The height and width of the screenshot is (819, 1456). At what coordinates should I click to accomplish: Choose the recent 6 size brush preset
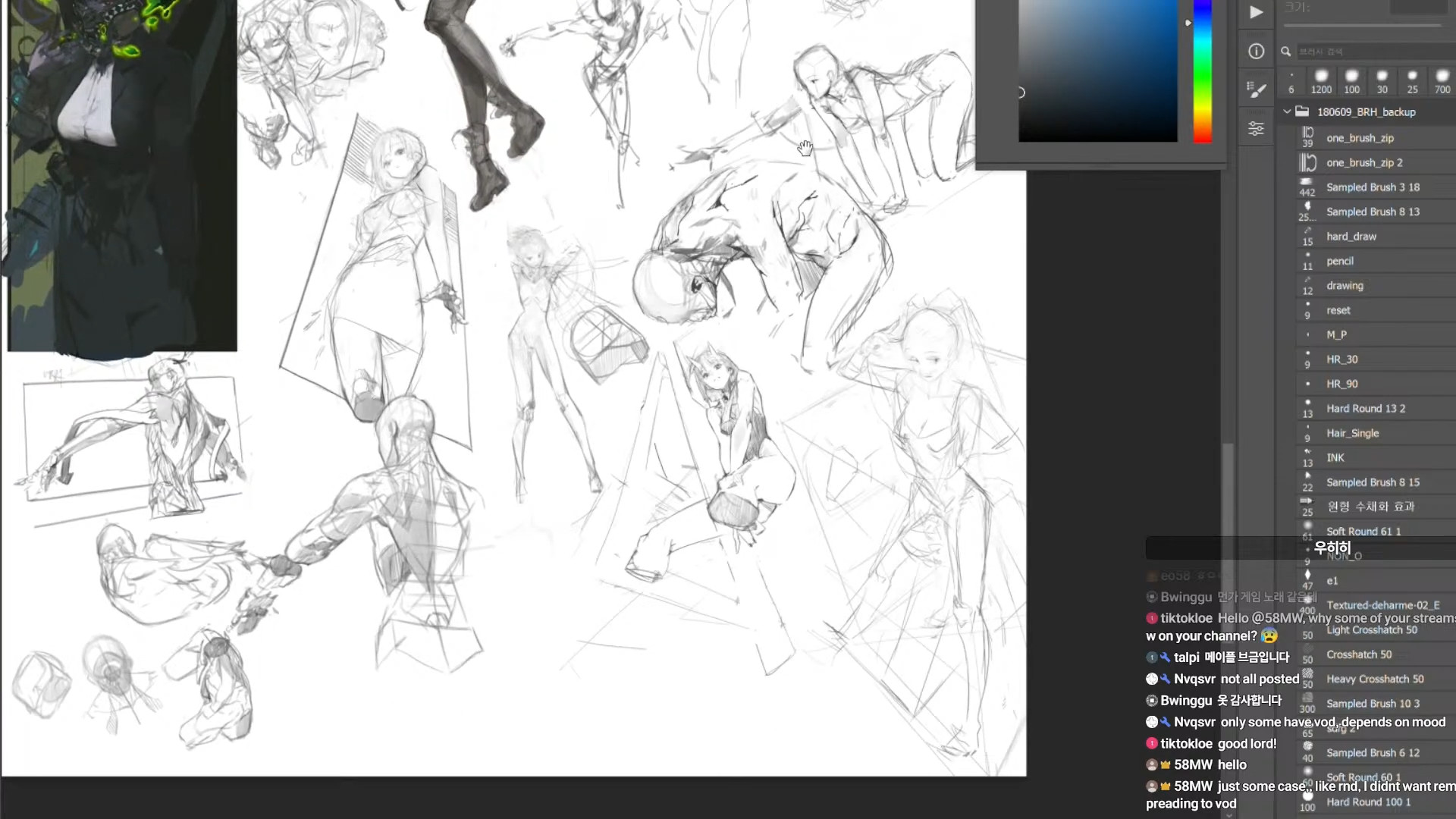tap(1291, 80)
